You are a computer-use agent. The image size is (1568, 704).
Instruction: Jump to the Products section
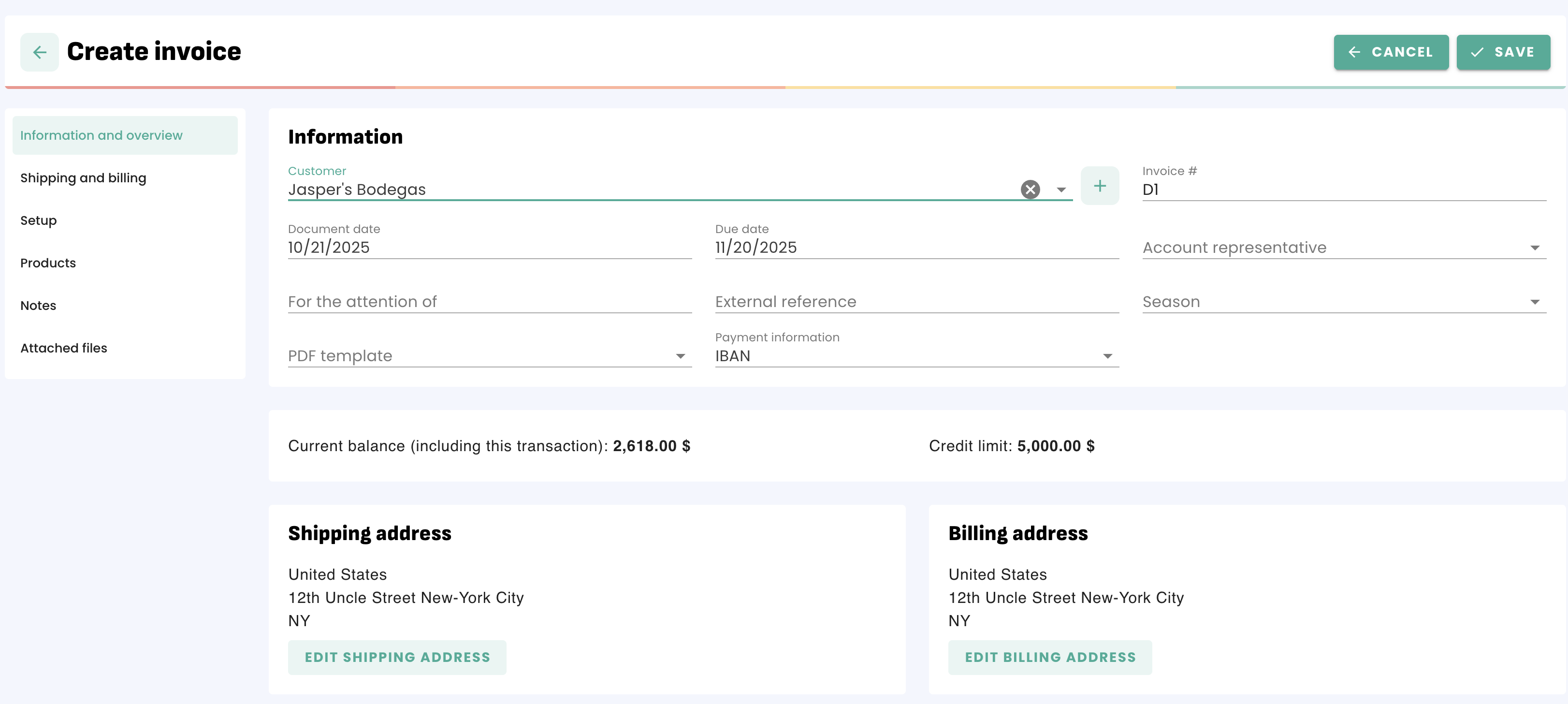click(x=48, y=263)
